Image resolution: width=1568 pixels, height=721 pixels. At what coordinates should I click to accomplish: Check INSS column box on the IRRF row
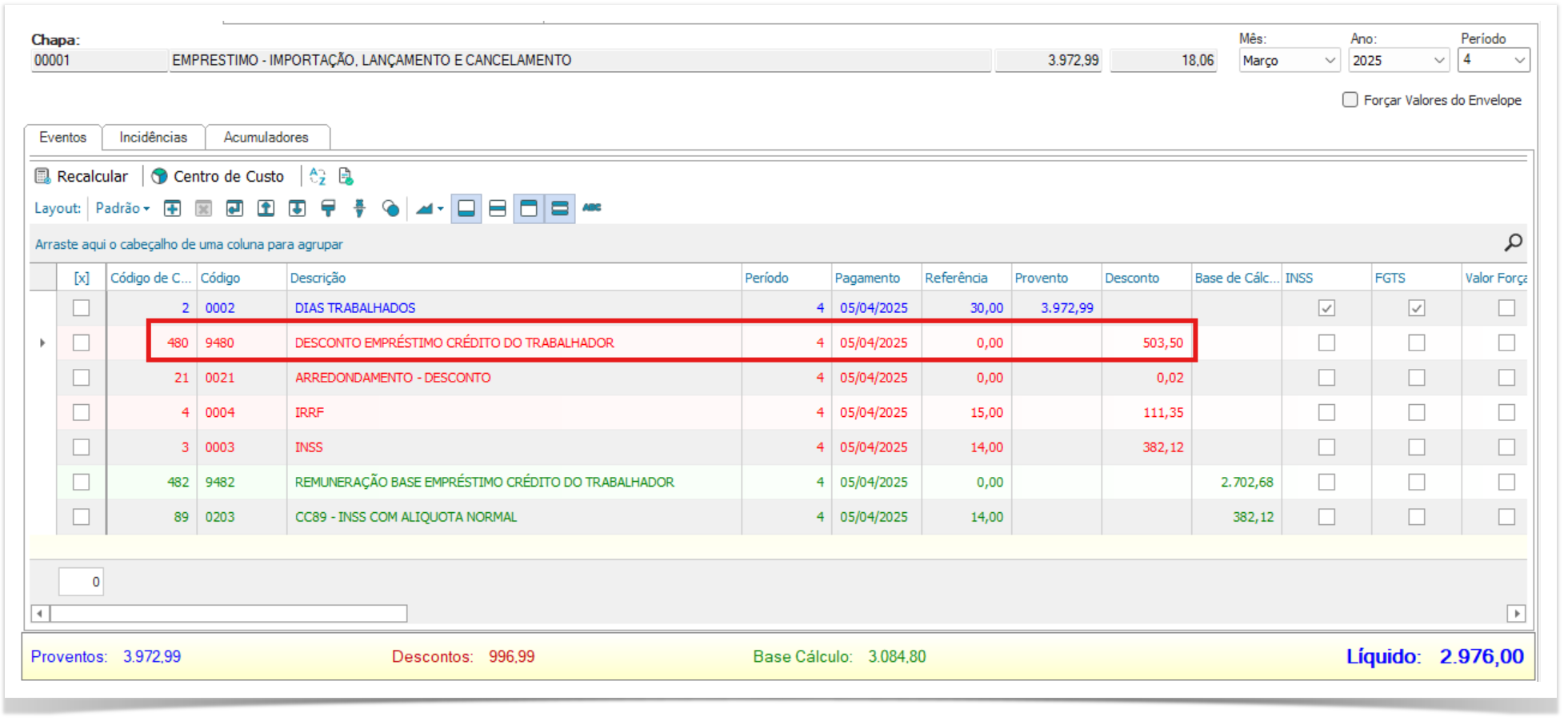coord(1326,412)
